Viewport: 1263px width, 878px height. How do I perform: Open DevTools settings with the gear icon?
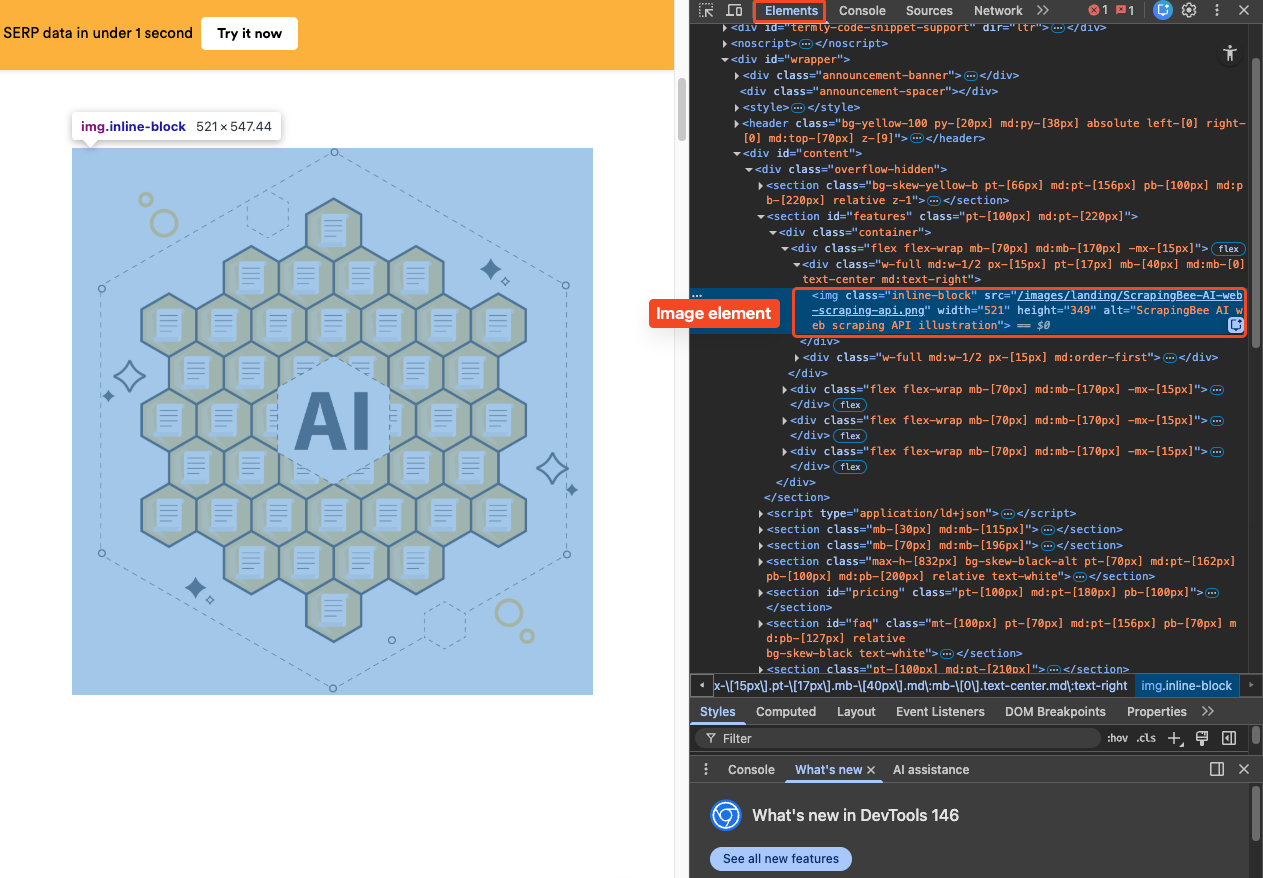[x=1189, y=10]
